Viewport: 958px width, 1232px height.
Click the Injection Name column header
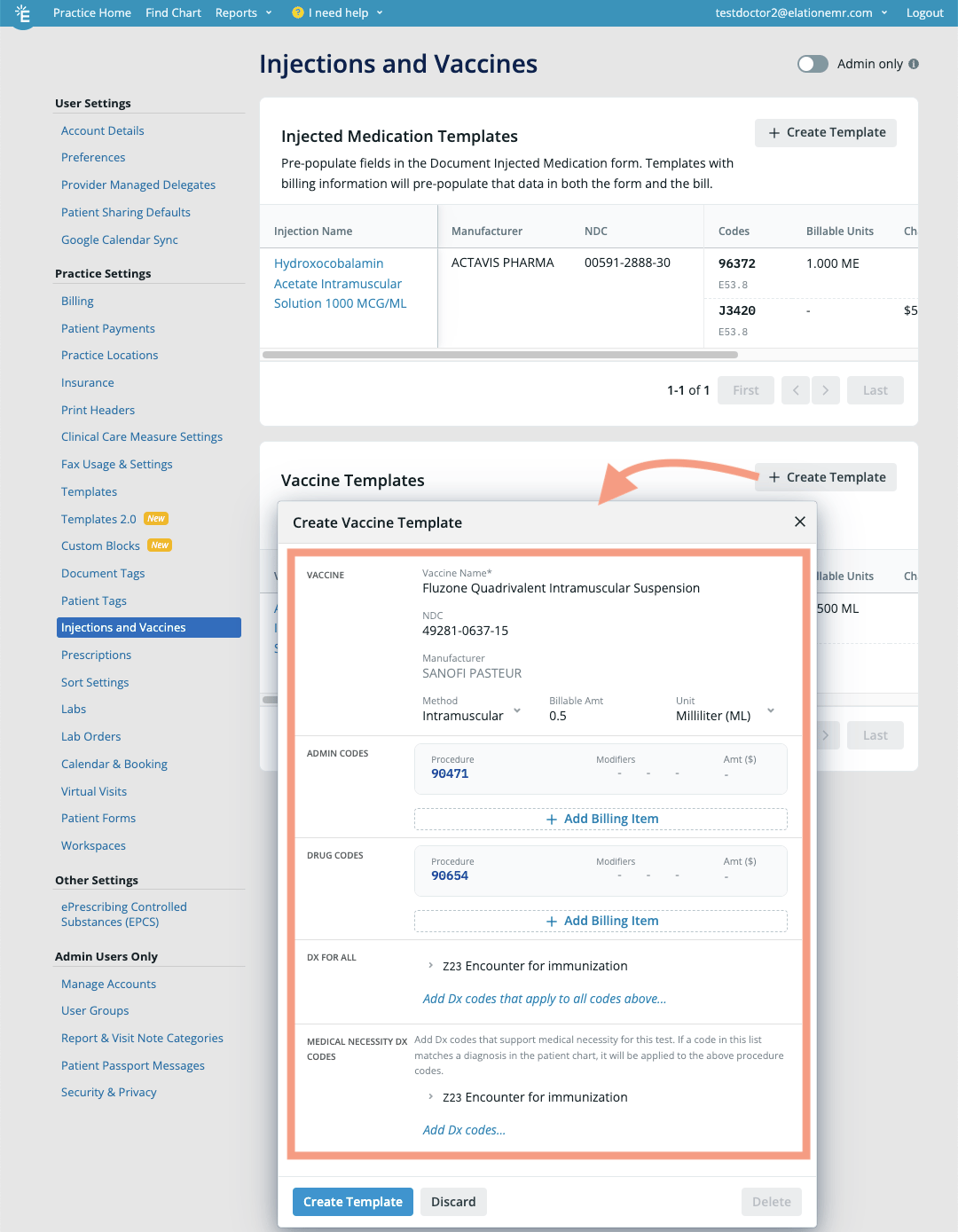pyautogui.click(x=313, y=231)
